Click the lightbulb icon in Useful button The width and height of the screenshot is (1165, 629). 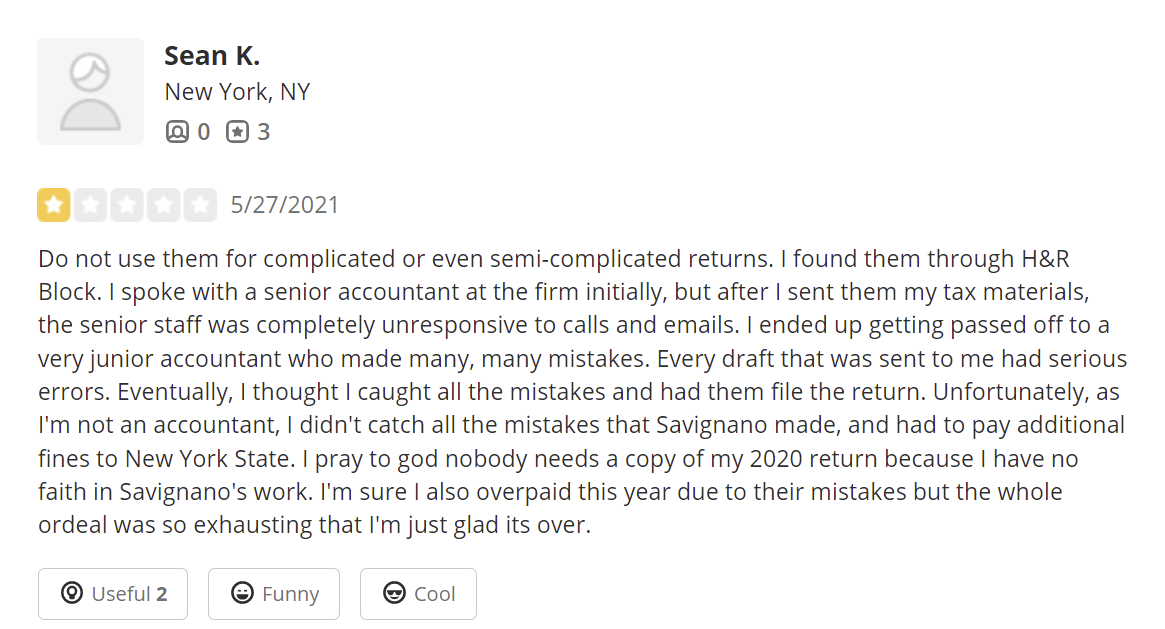point(71,594)
